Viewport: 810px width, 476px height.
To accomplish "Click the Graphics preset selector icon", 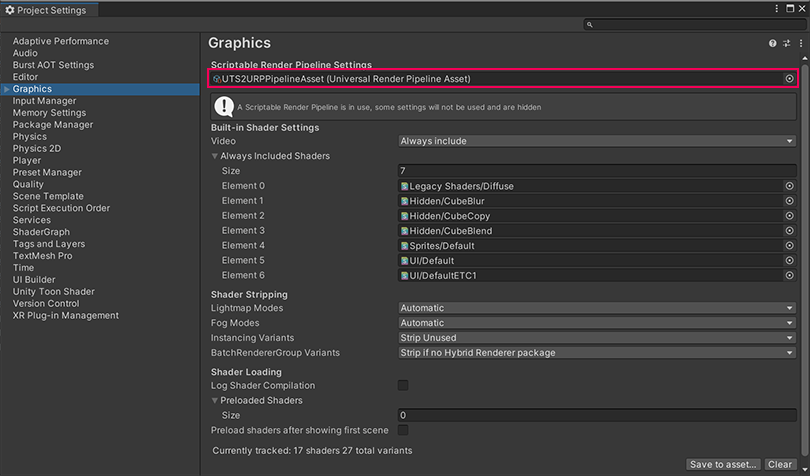I will (787, 44).
